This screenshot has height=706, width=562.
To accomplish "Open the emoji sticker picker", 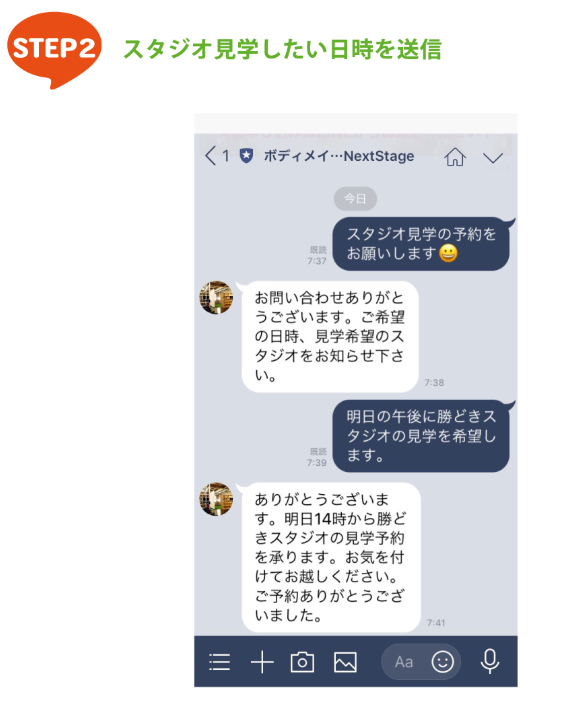I will [x=443, y=662].
